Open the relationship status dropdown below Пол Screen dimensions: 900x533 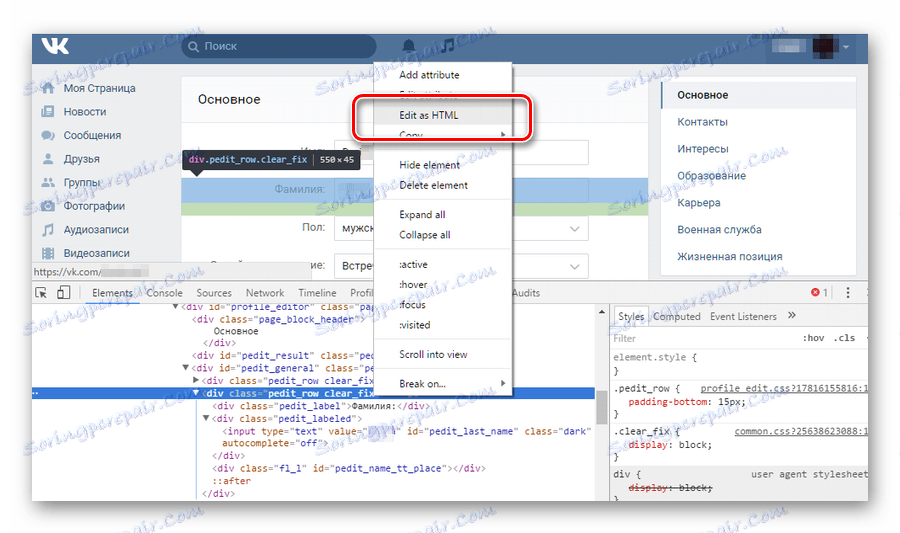click(x=461, y=266)
